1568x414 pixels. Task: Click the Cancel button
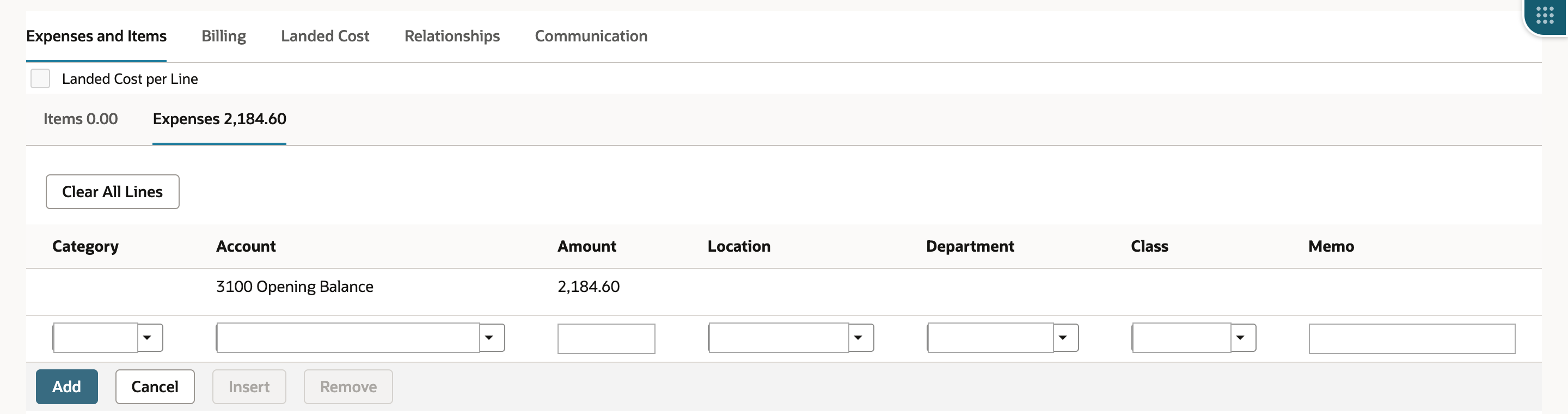tap(155, 387)
